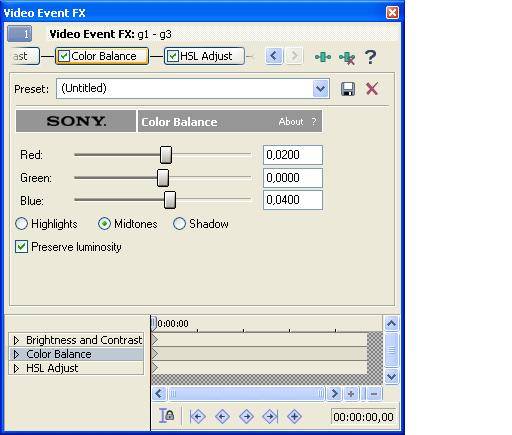Screen dimensions: 512x435
Task: Enable Preserve luminosity checkbox
Action: pos(21,247)
